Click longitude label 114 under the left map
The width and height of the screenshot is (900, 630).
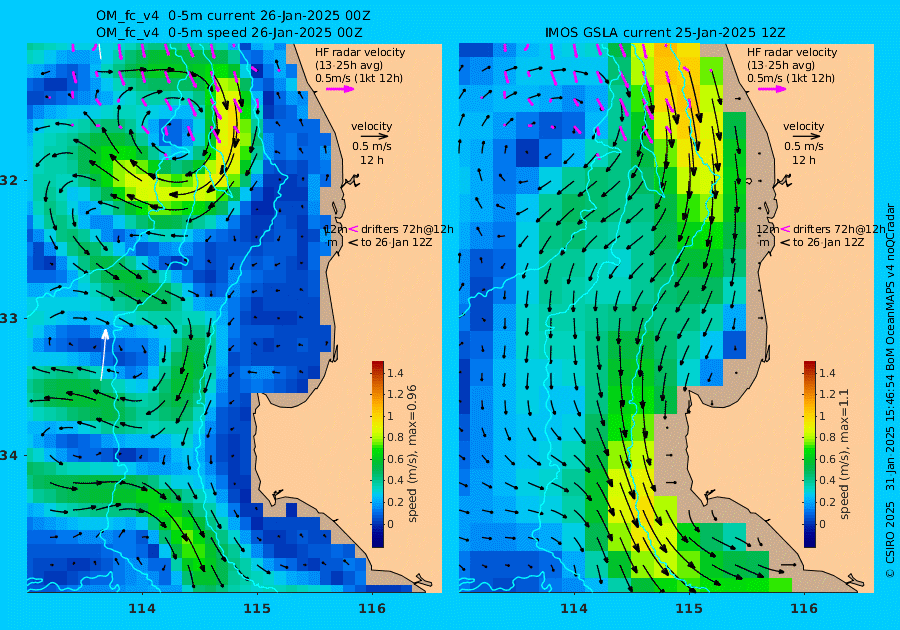(142, 609)
